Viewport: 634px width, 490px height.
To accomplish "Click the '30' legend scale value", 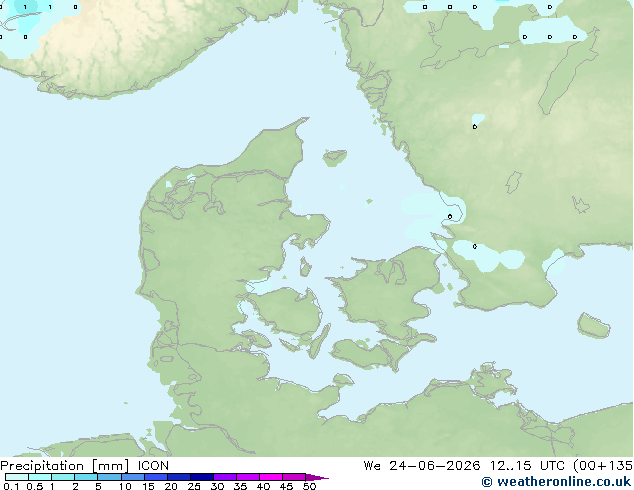I will (x=217, y=486).
